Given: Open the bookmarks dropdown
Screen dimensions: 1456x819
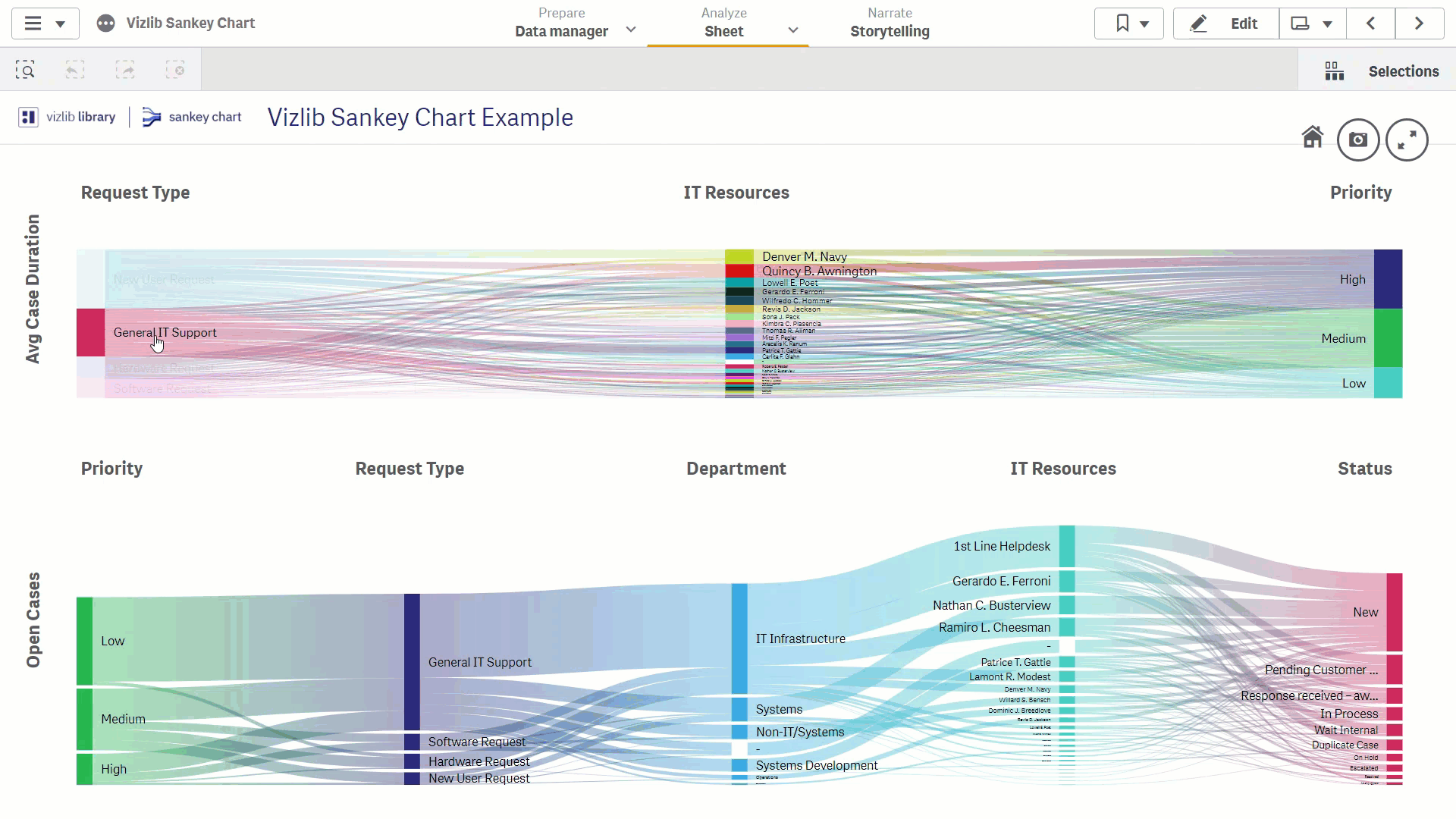Looking at the screenshot, I should tap(1128, 24).
